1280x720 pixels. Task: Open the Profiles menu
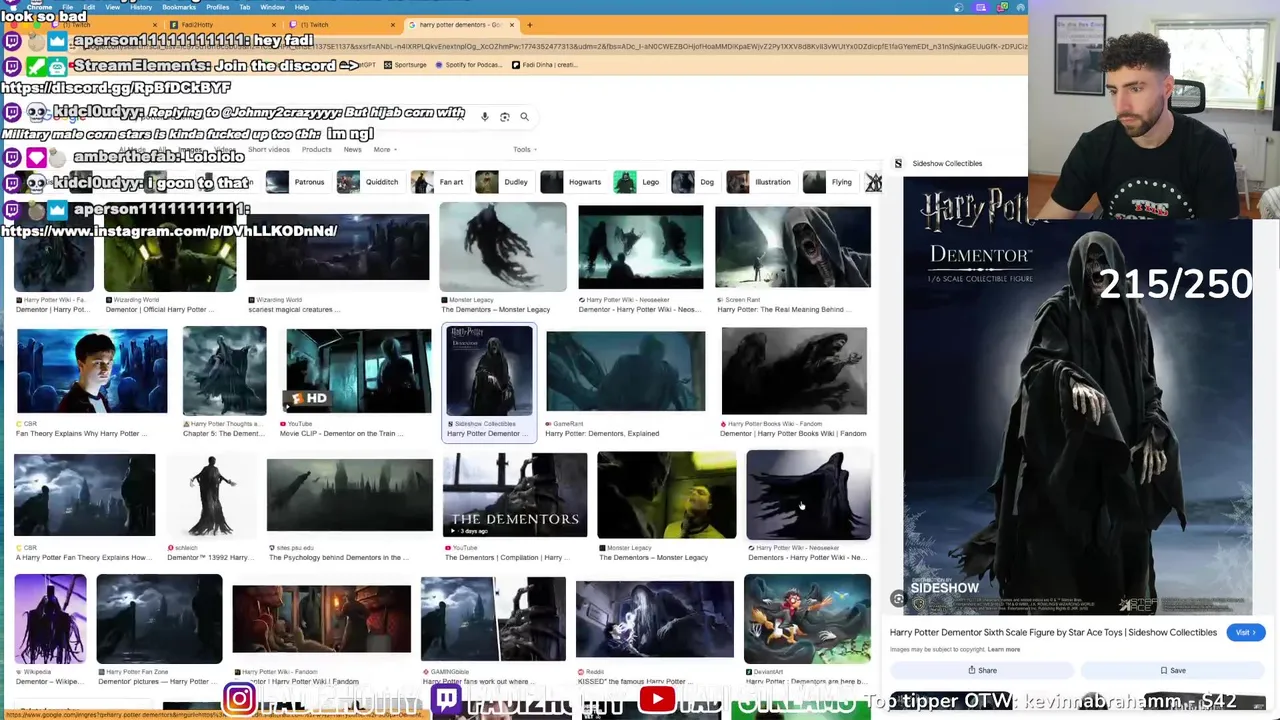tap(217, 7)
